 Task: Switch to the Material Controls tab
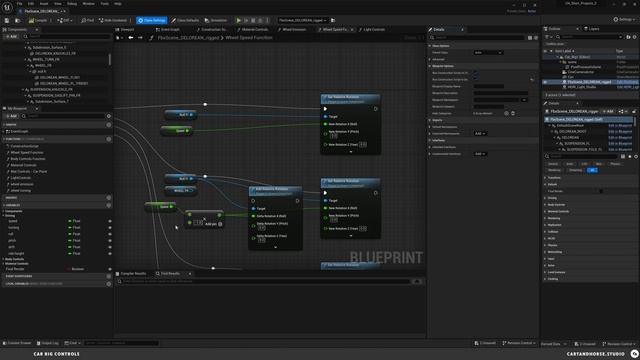coord(253,29)
